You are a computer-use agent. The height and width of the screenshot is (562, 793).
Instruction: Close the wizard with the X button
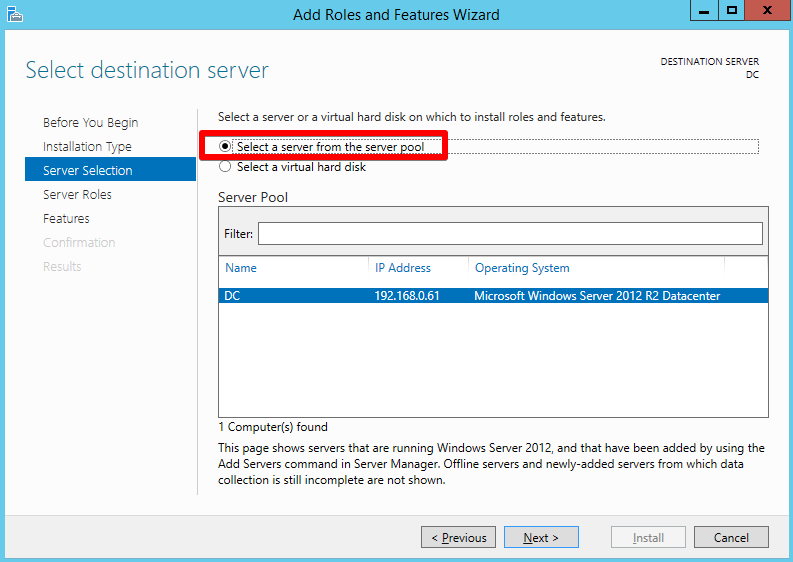[x=767, y=10]
